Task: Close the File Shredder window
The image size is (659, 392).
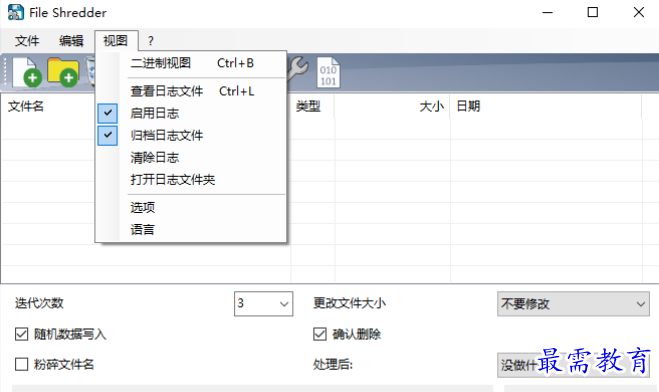Action: [x=639, y=13]
